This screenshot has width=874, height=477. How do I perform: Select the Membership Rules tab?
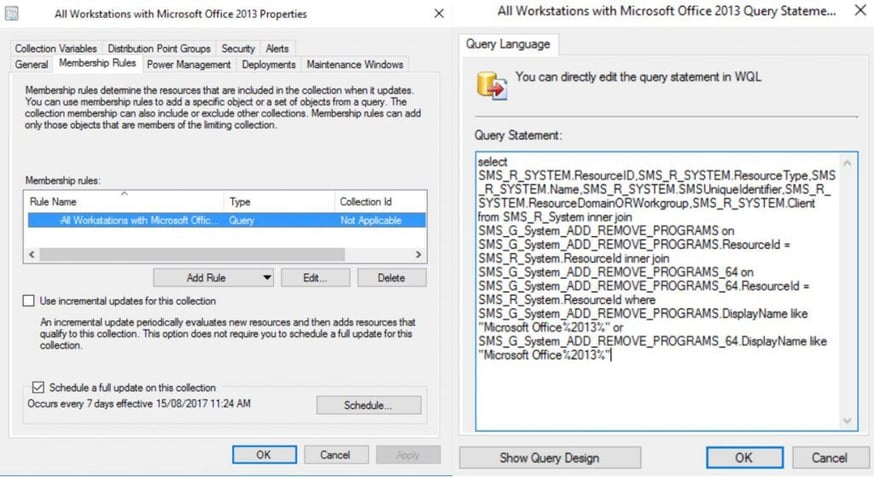tap(98, 63)
